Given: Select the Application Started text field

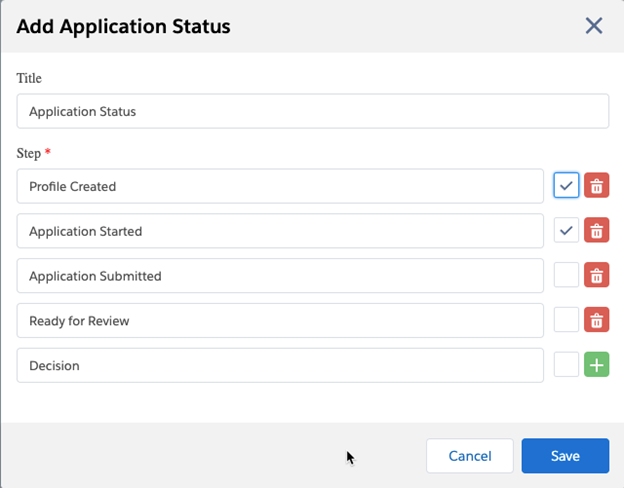Looking at the screenshot, I should point(280,231).
